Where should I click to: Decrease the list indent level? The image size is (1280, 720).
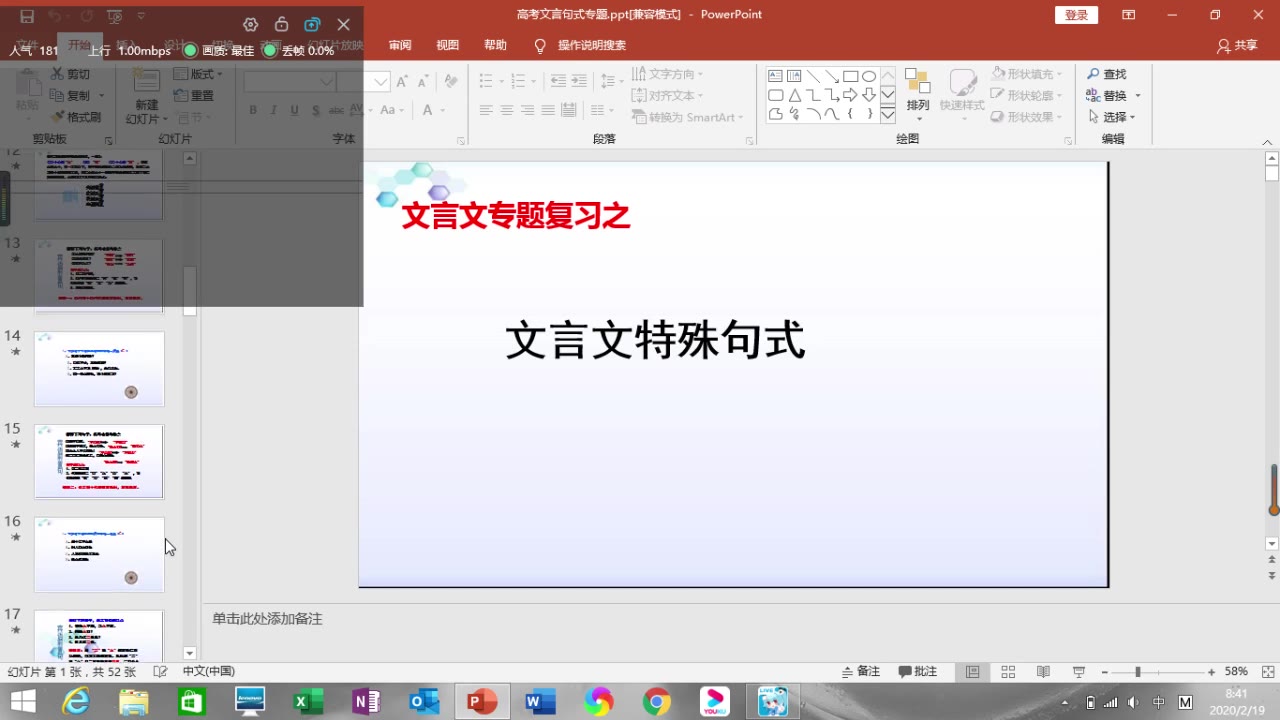[x=558, y=81]
